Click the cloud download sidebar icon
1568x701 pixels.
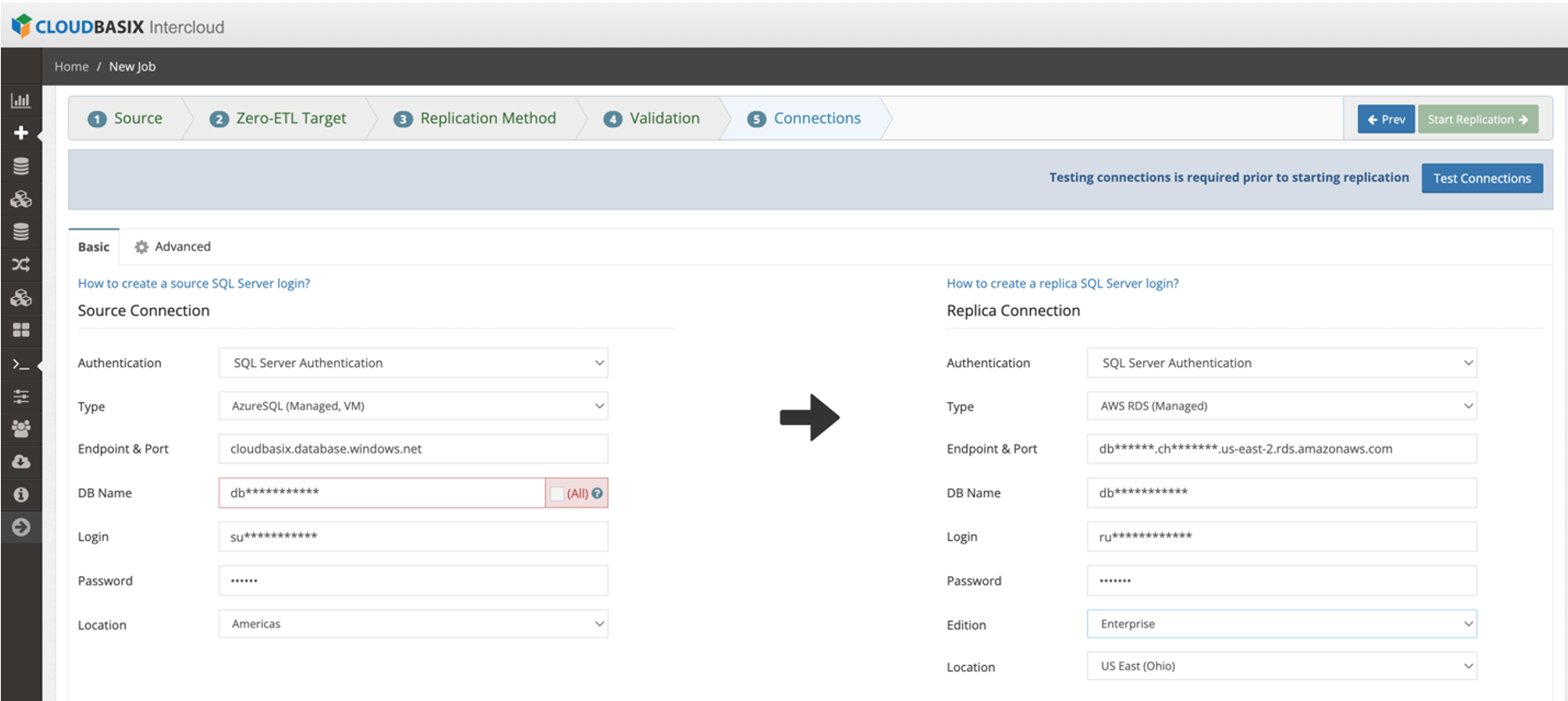pos(21,461)
